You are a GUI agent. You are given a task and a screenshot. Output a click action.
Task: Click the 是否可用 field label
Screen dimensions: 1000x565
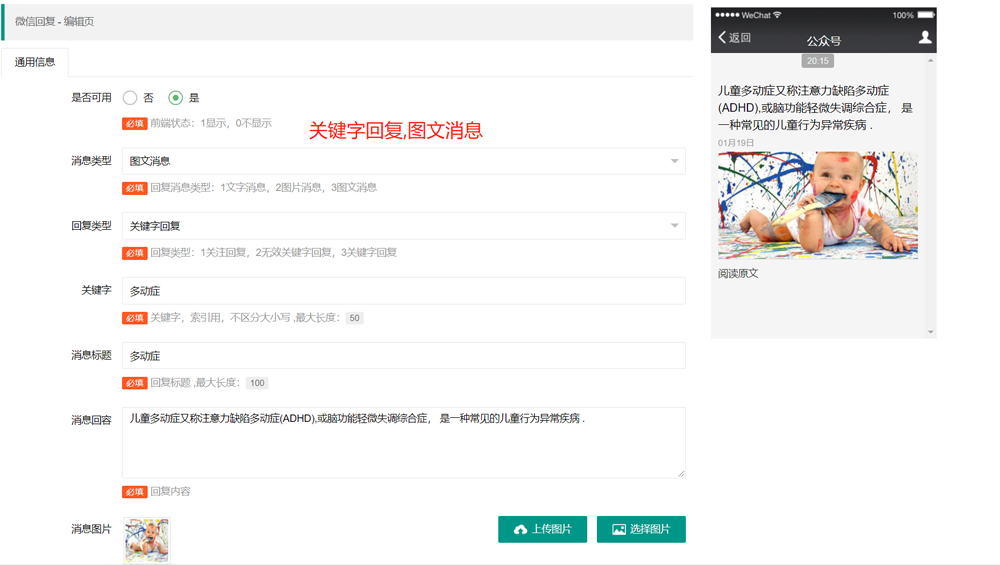click(91, 98)
